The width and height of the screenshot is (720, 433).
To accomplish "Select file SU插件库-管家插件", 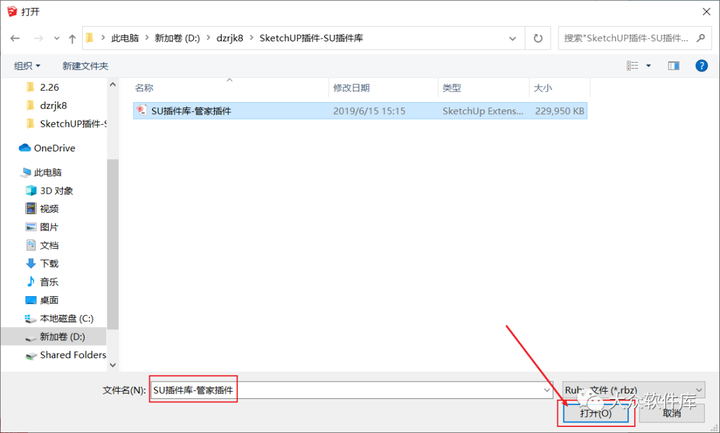I will pyautogui.click(x=360, y=111).
